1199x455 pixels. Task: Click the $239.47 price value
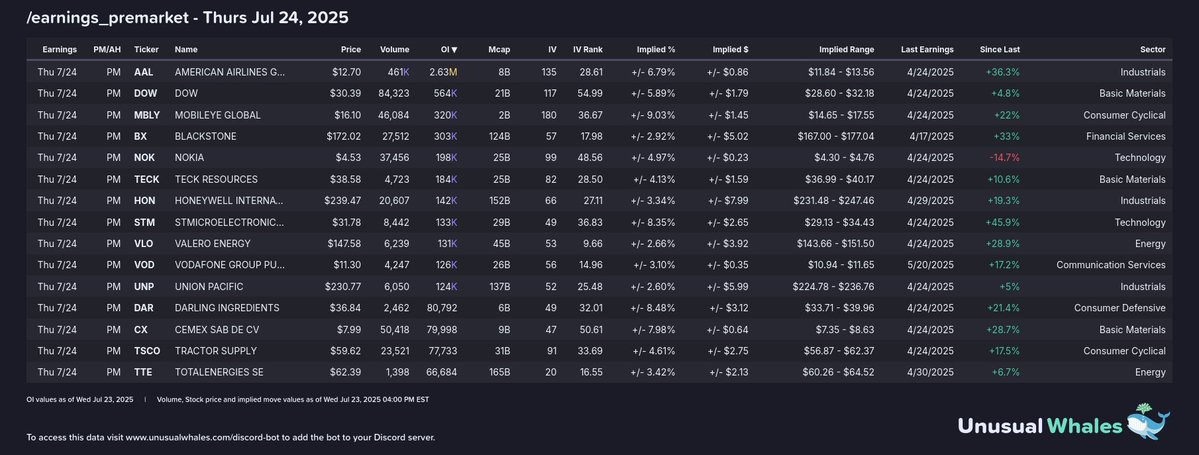tap(343, 201)
